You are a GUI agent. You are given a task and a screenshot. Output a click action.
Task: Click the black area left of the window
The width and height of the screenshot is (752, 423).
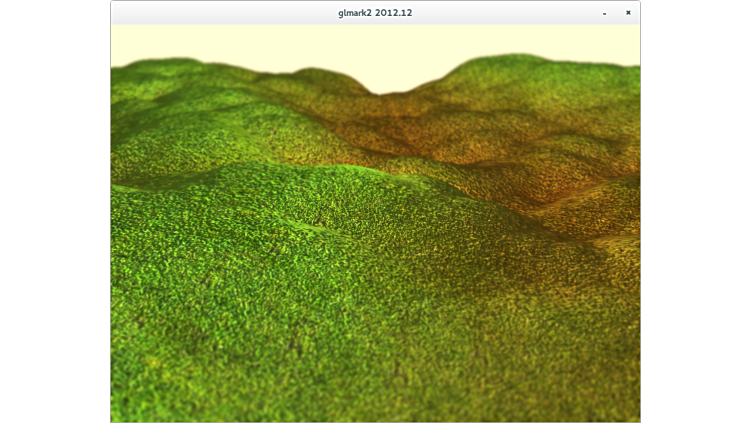[x=55, y=211]
